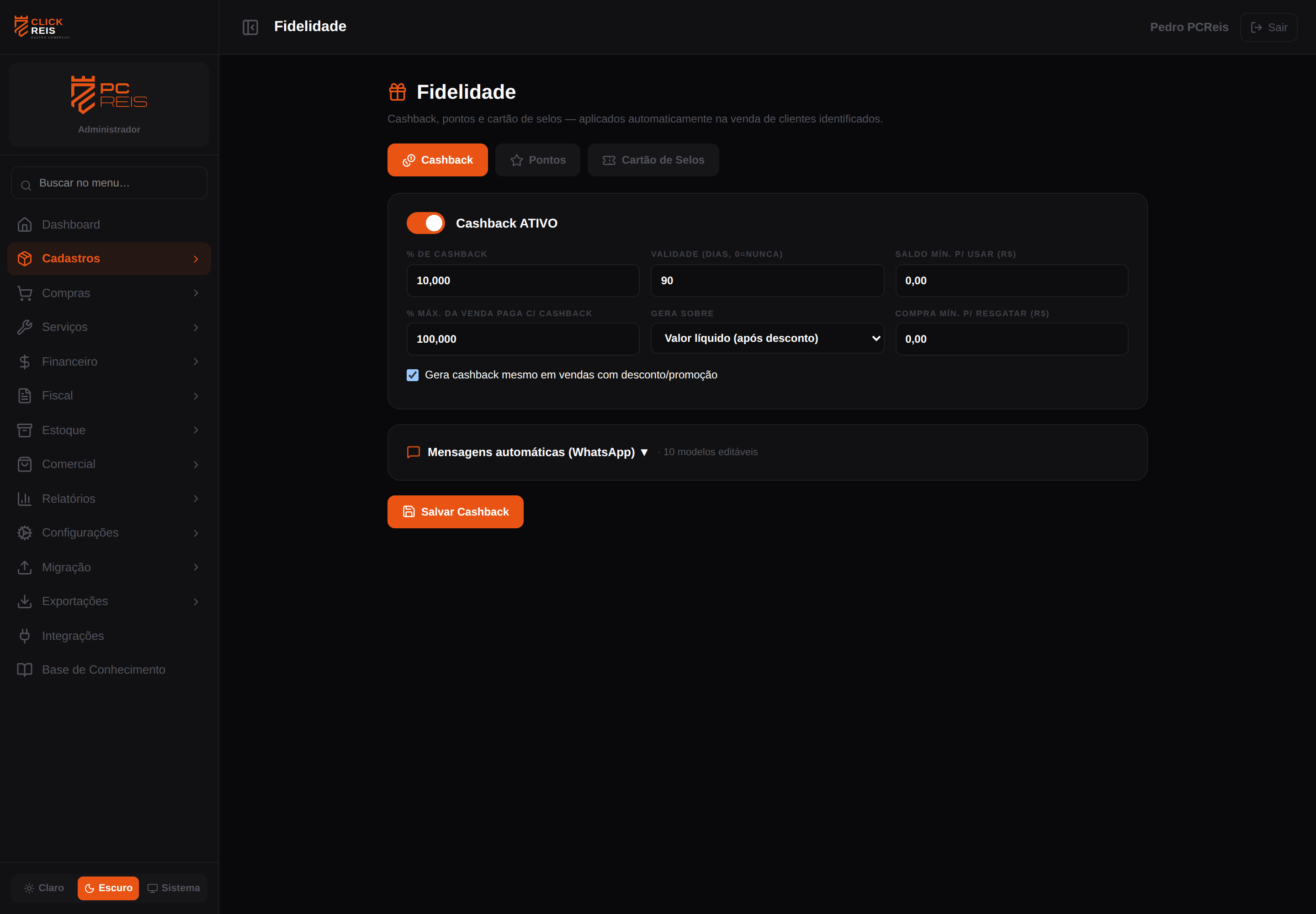Viewport: 1316px width, 914px height.
Task: Open the Gera Sobre dropdown
Action: [767, 339]
